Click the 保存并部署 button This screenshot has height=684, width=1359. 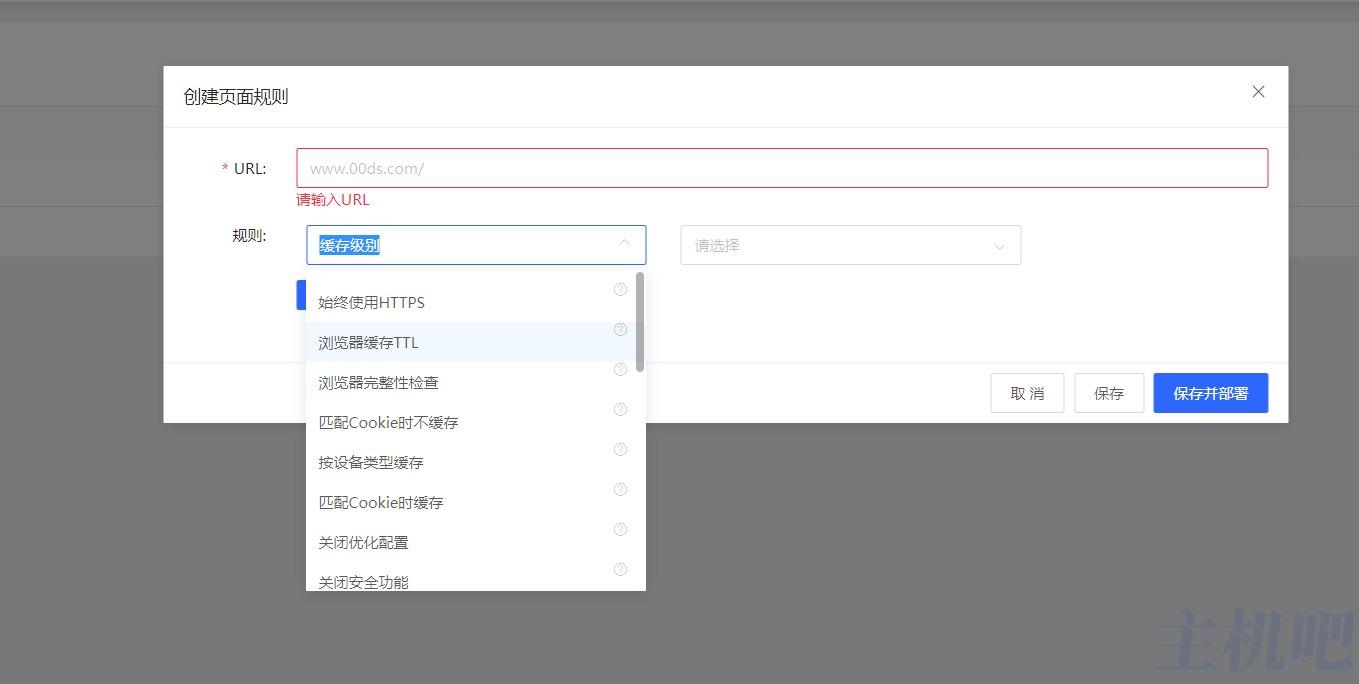[1211, 393]
